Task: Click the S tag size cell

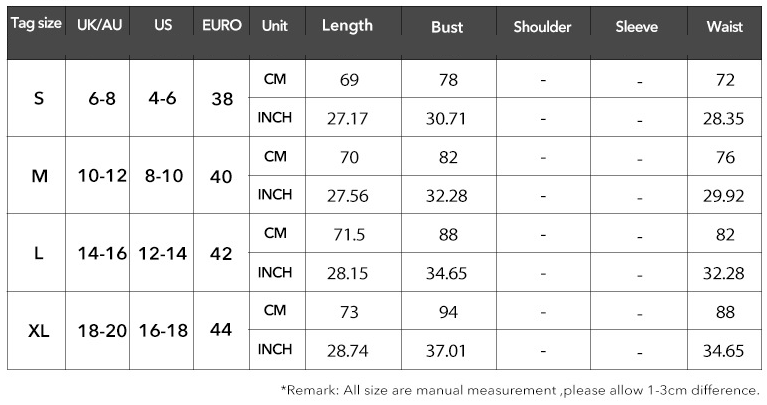Action: pos(38,99)
